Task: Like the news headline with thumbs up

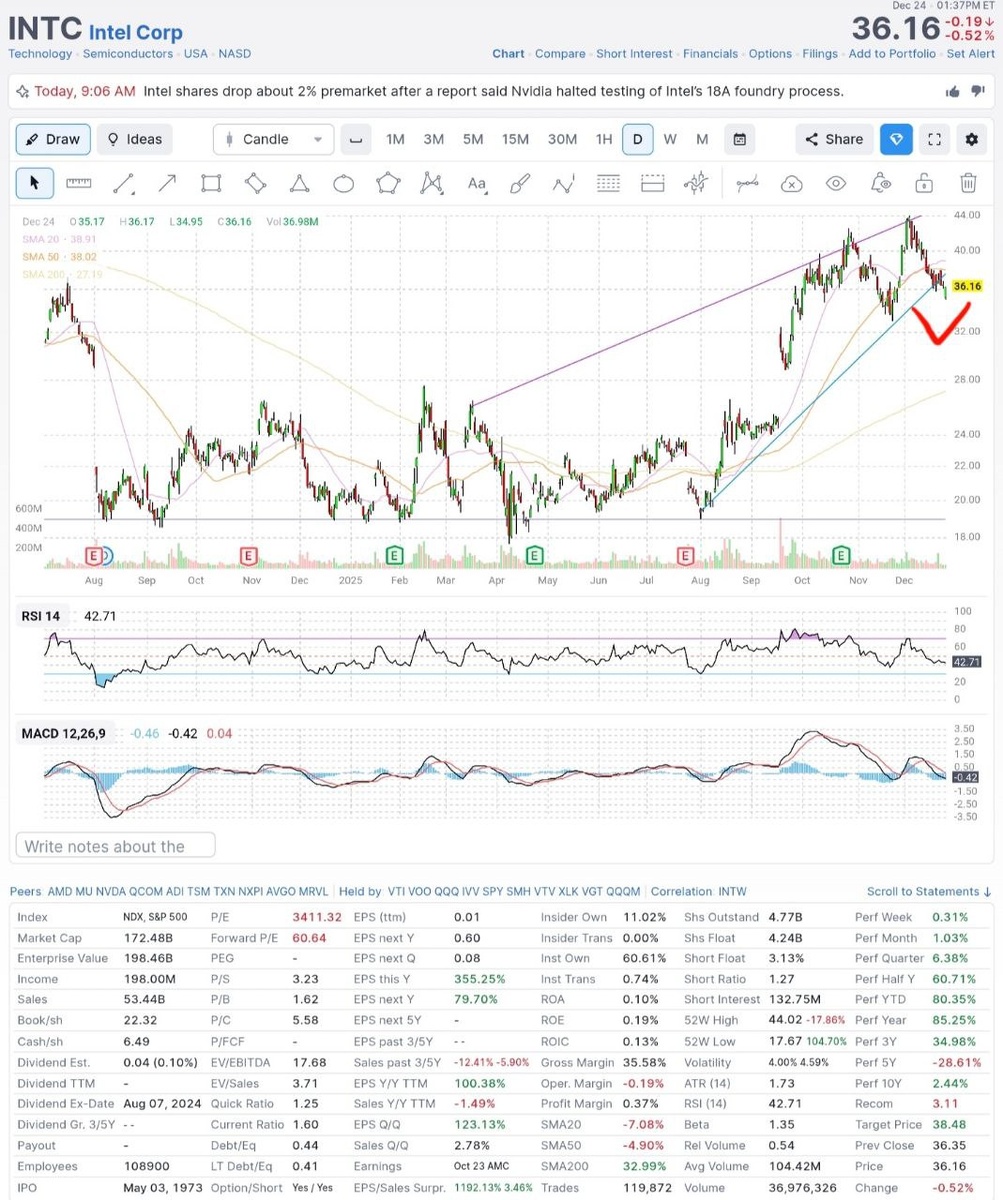Action: tap(952, 91)
